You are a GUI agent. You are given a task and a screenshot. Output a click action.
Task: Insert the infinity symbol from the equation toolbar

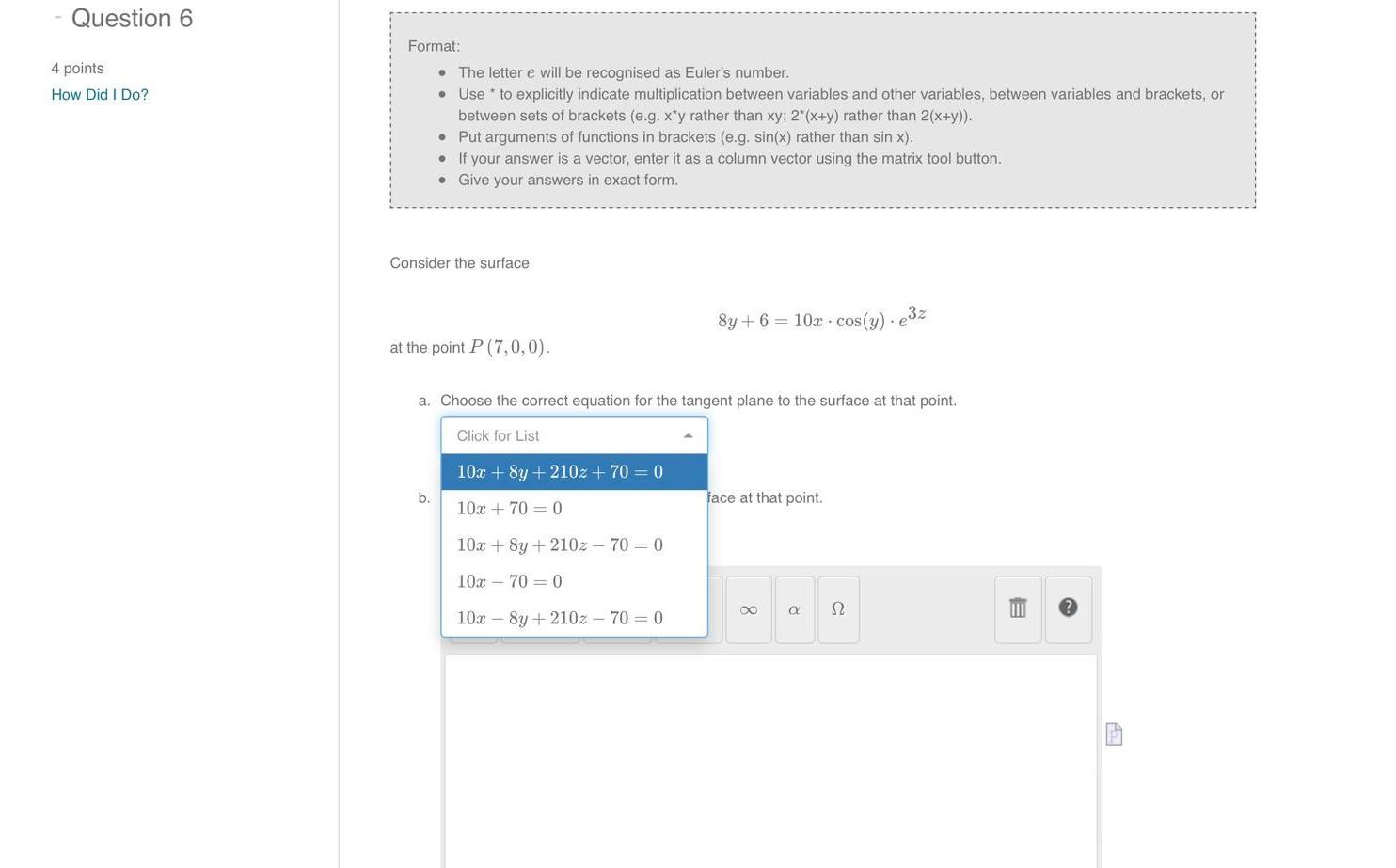coord(747,608)
